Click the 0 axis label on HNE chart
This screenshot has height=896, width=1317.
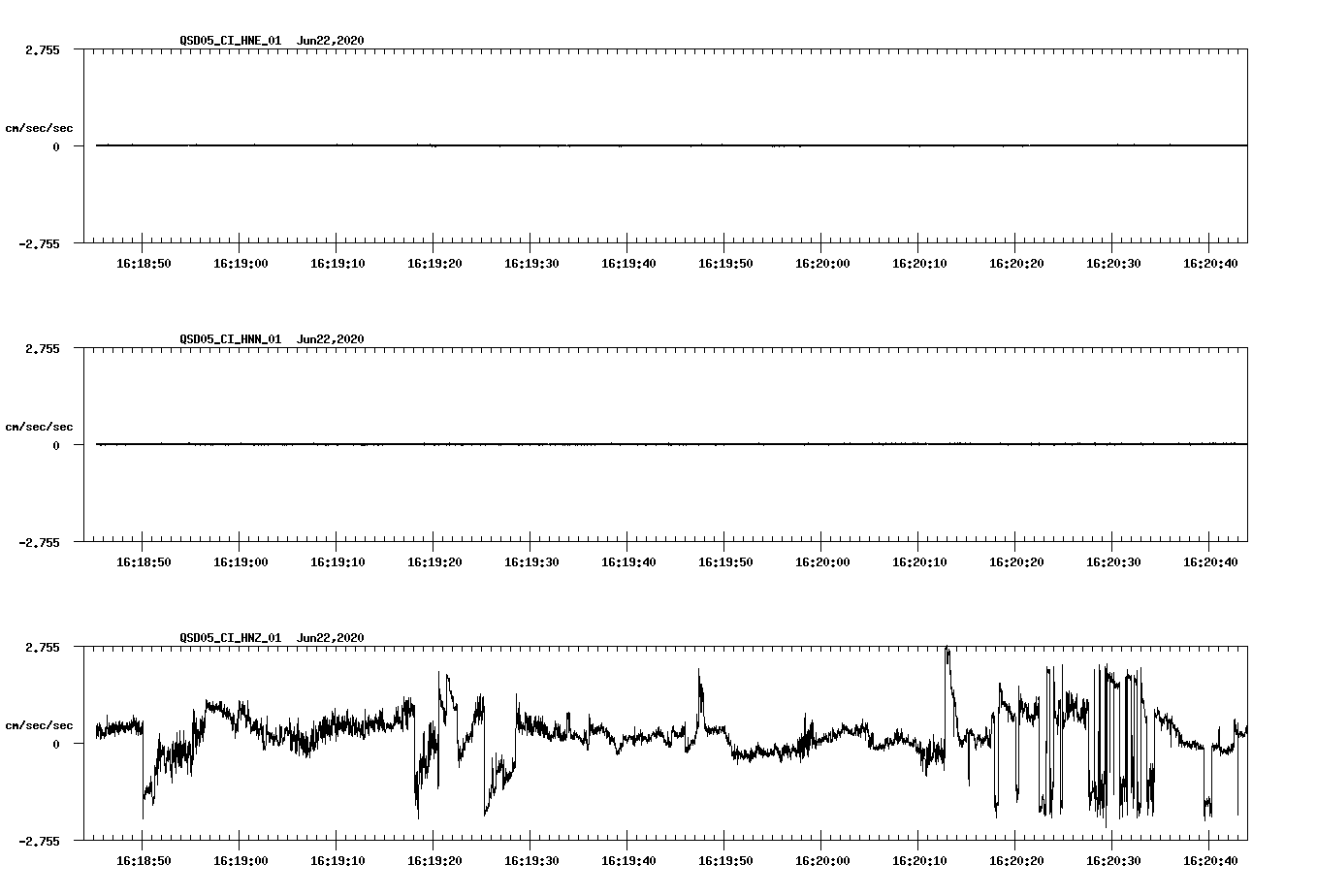(x=56, y=146)
